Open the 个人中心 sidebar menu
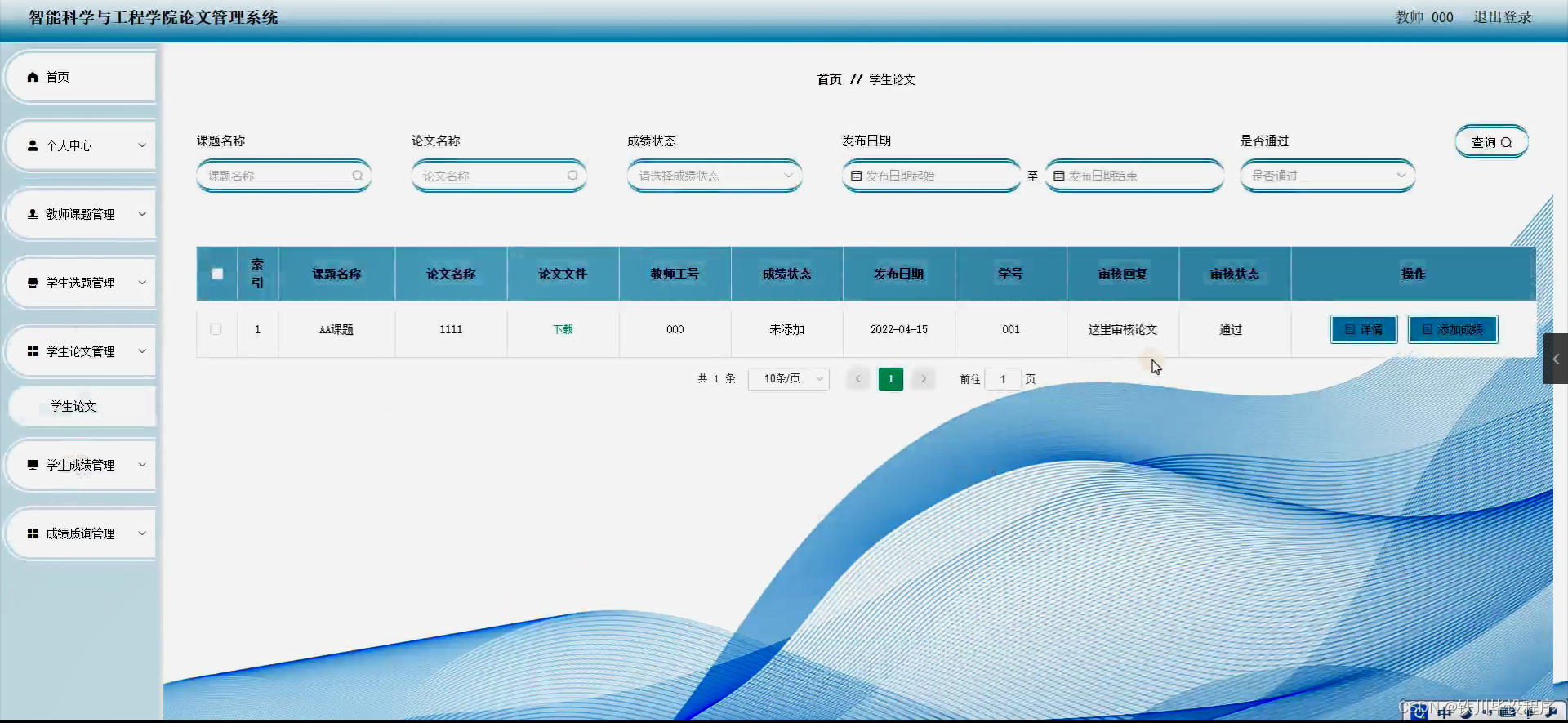This screenshot has height=723, width=1568. pyautogui.click(x=80, y=145)
